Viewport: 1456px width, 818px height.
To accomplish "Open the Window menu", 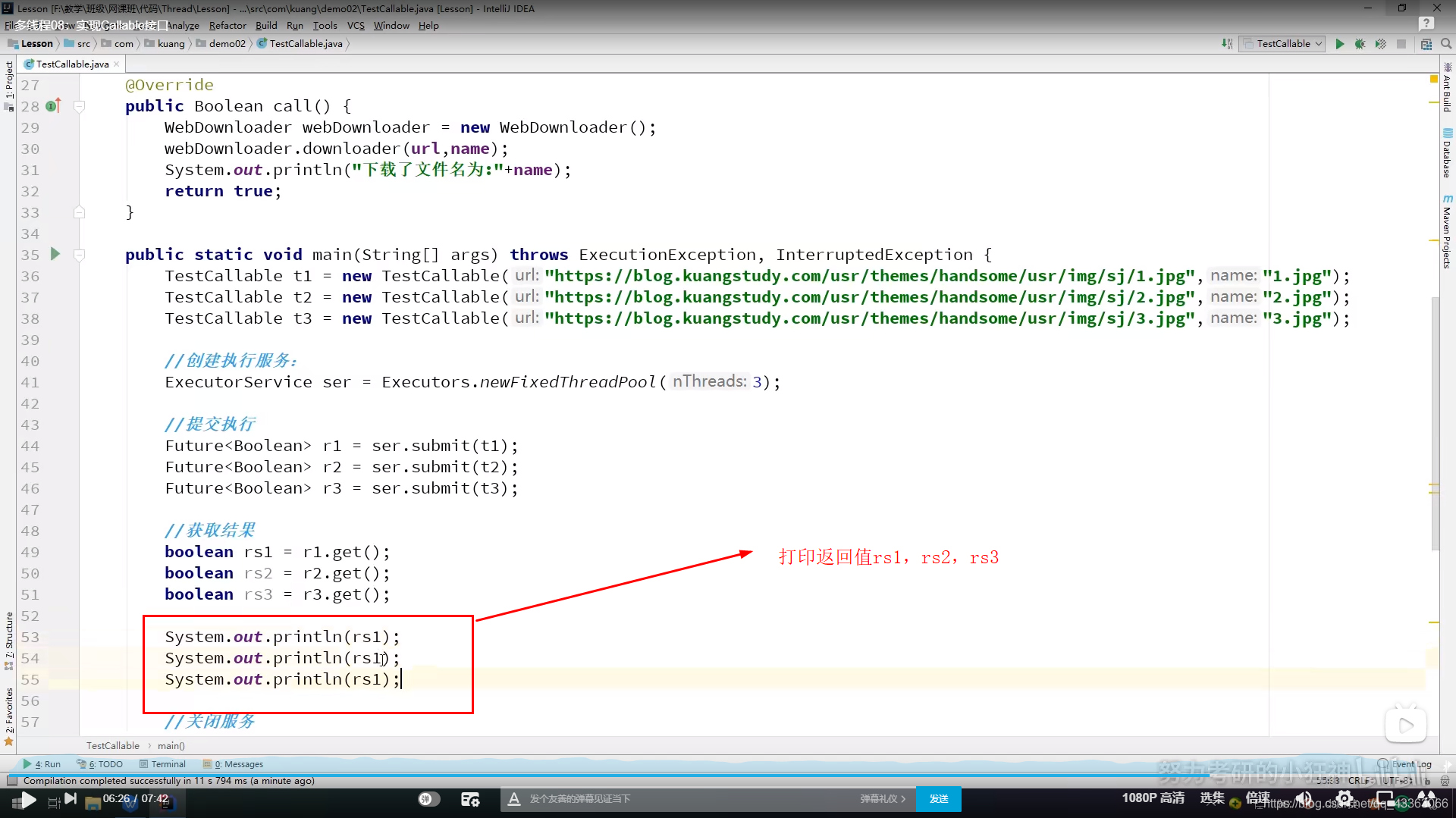I will 391,25.
